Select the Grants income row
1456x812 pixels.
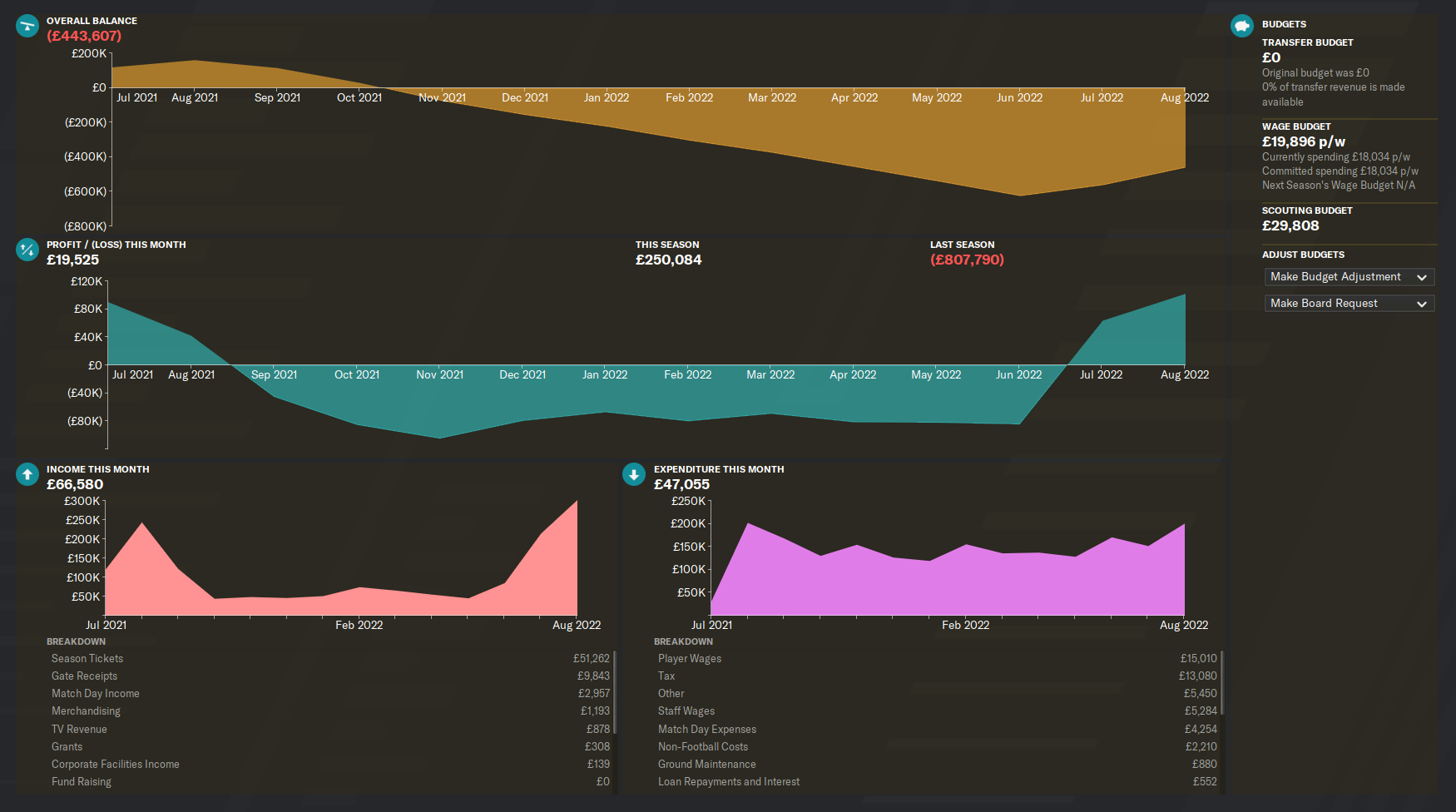click(330, 747)
